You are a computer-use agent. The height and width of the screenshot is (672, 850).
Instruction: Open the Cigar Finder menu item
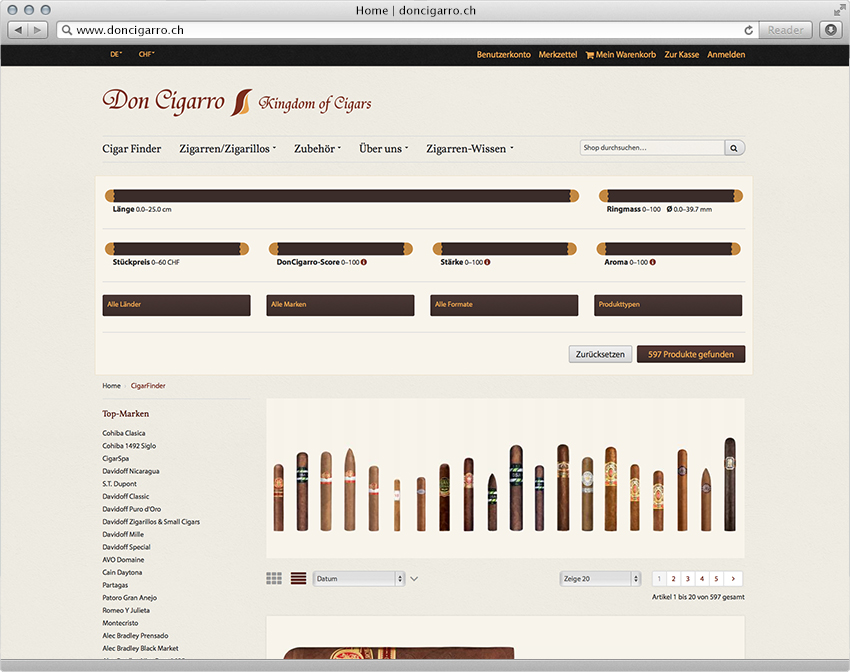[132, 148]
